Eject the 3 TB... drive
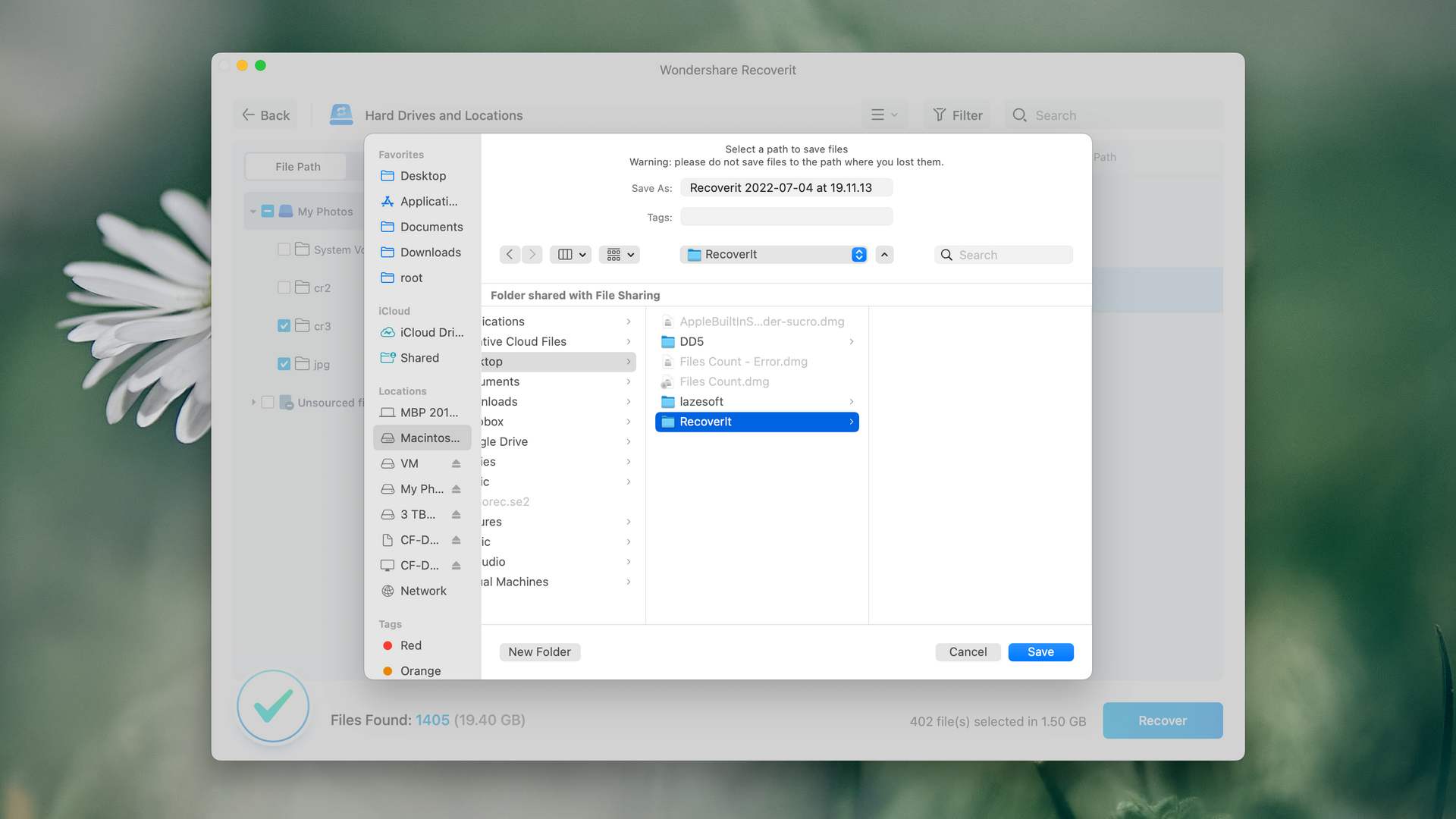 pos(456,514)
